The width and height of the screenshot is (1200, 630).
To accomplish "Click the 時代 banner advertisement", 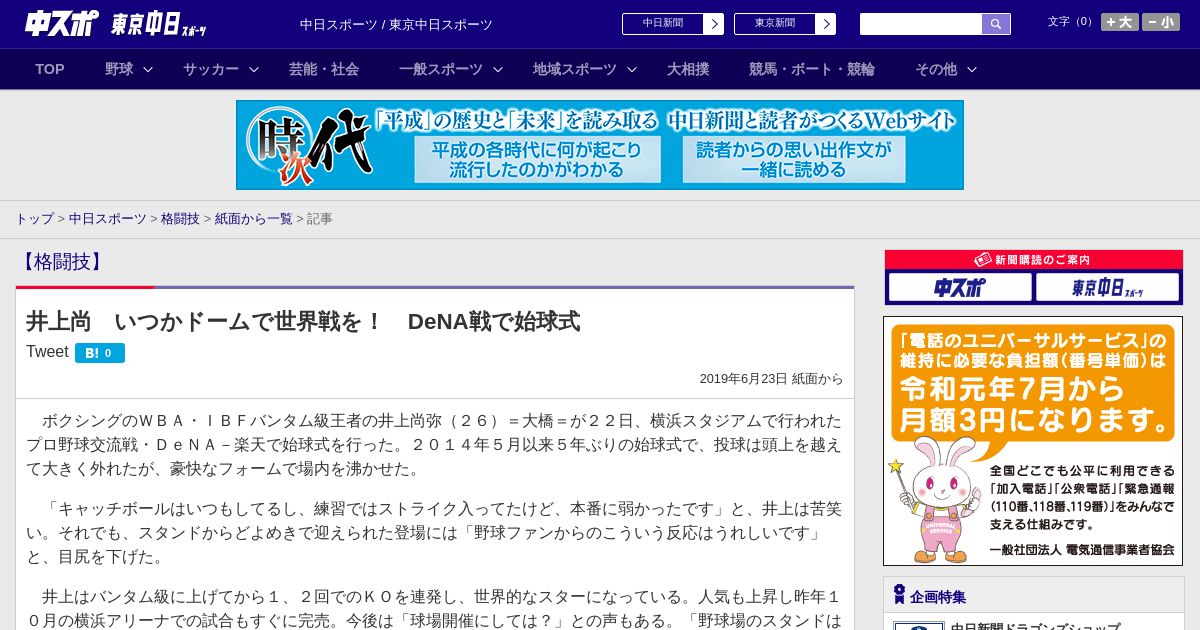I will point(600,145).
